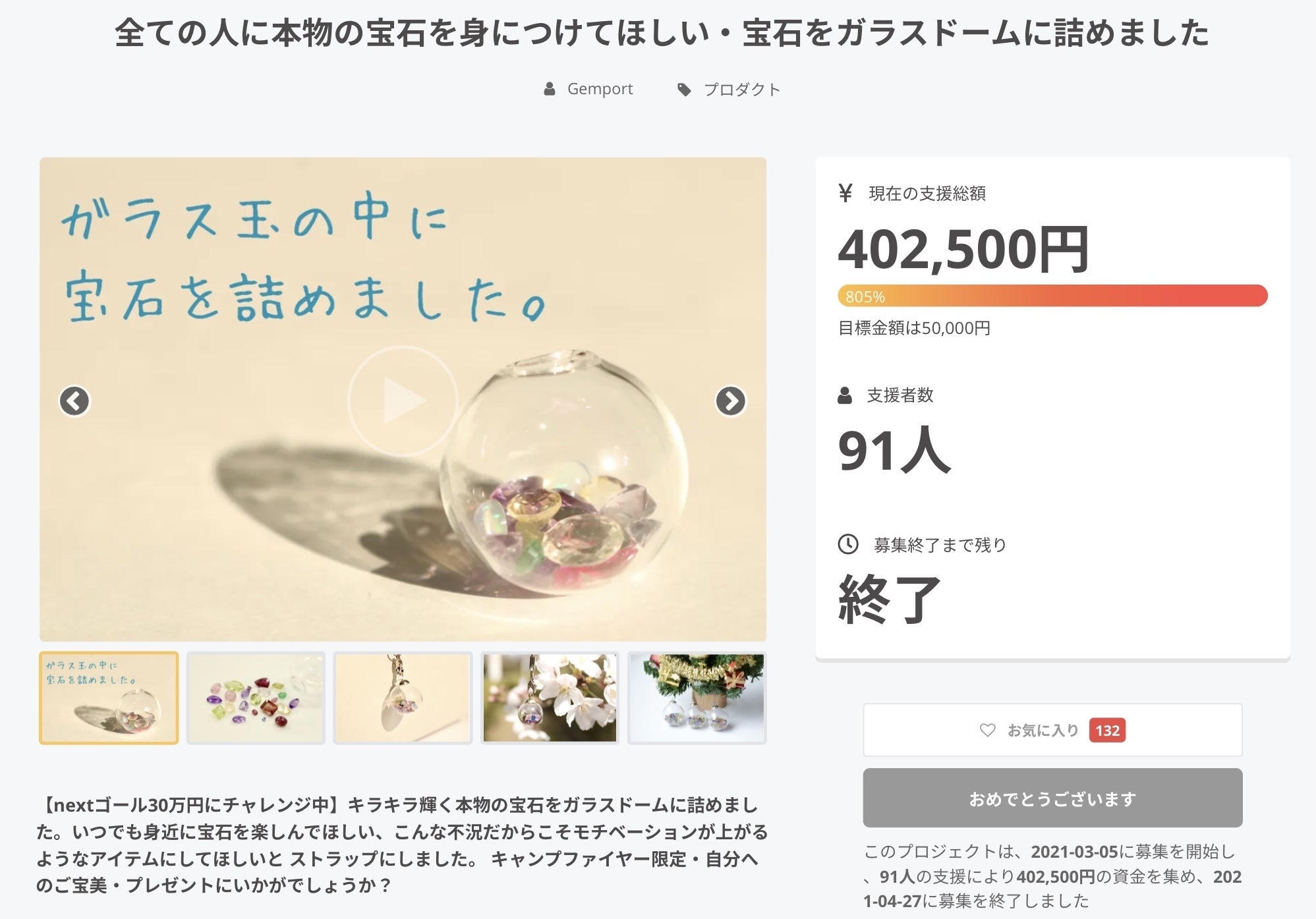The height and width of the screenshot is (919, 1316).
Task: Click the 132 favorites count badge
Action: pyautogui.click(x=1107, y=730)
